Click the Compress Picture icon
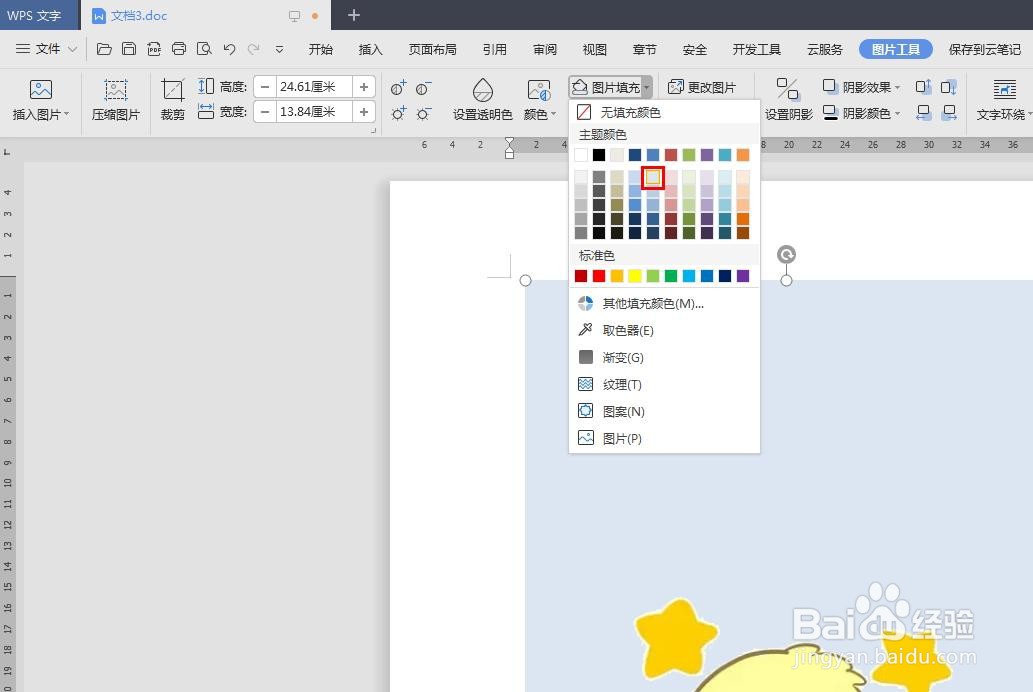This screenshot has height=692, width=1033. pos(115,90)
